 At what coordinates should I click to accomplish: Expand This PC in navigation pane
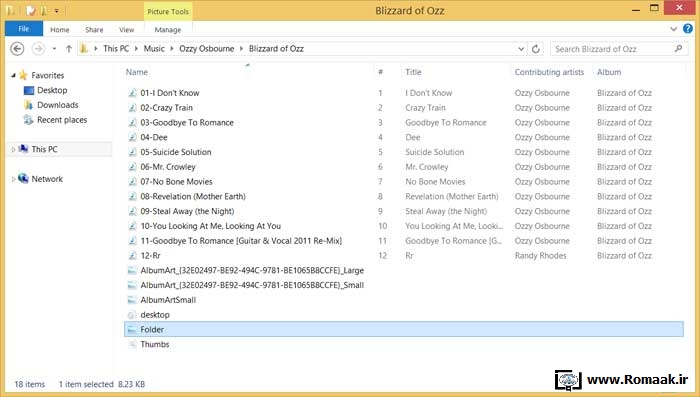[x=13, y=150]
